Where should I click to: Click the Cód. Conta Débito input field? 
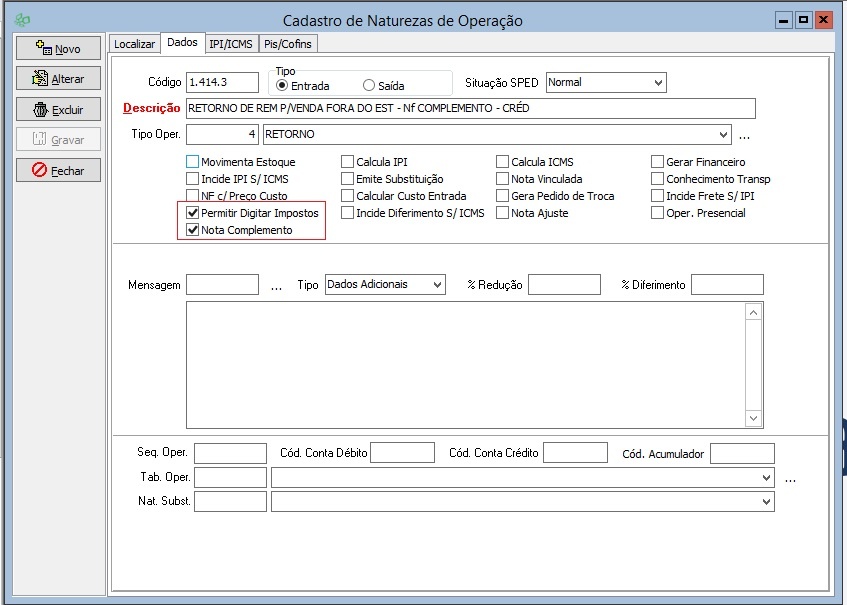402,453
